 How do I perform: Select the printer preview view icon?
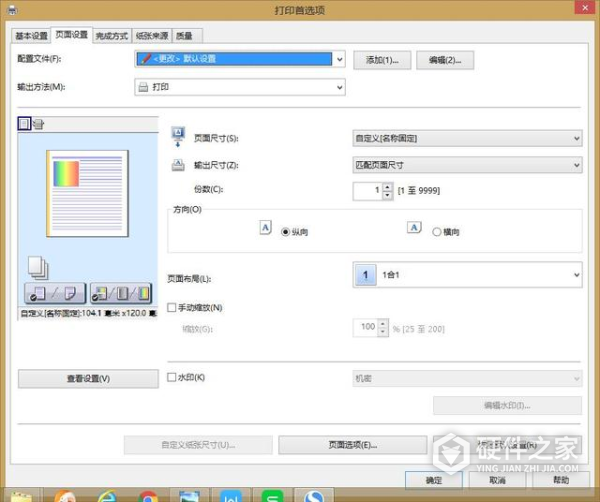(x=38, y=124)
